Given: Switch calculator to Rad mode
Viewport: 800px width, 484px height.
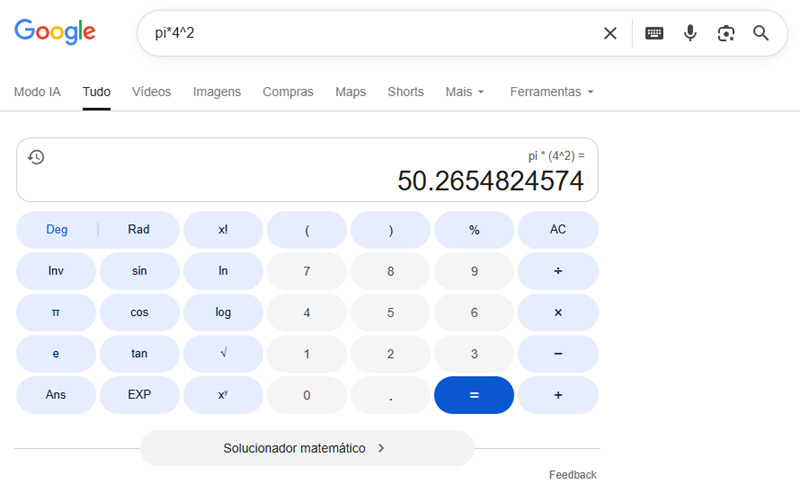Looking at the screenshot, I should (139, 230).
